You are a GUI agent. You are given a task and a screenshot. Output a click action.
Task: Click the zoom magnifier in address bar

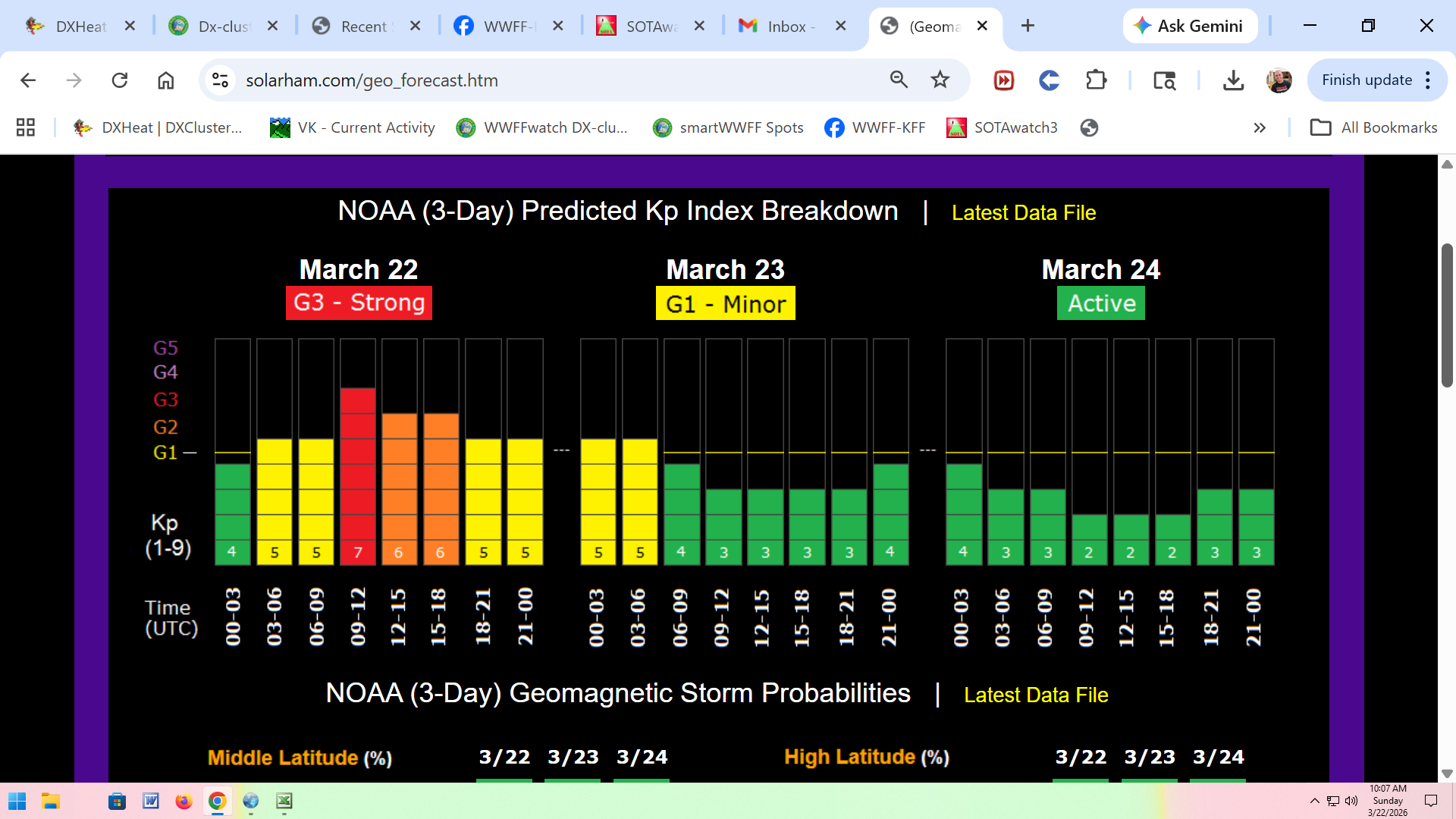(899, 80)
